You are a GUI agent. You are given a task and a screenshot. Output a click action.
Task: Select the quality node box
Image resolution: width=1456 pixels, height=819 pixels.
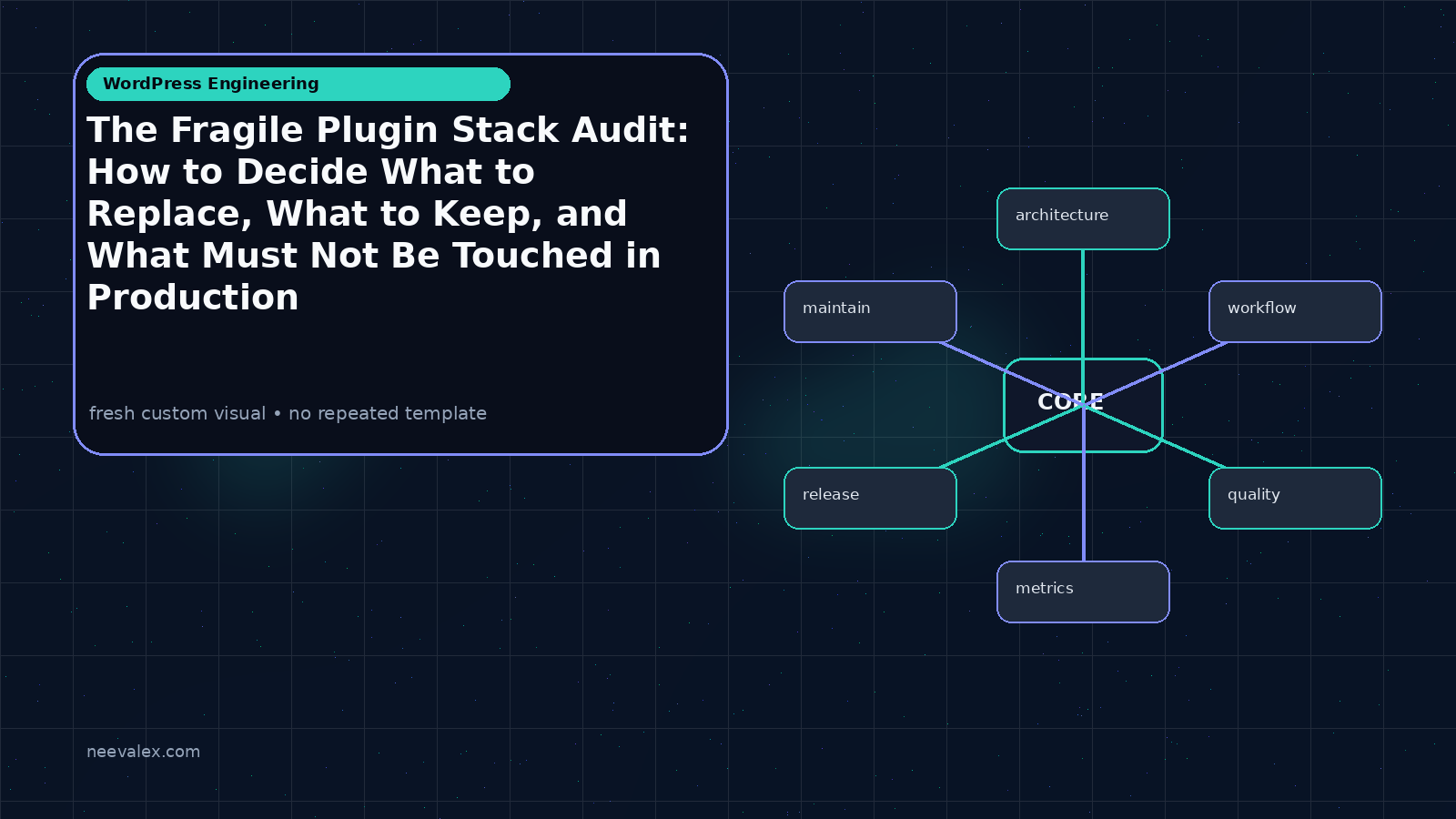(x=1295, y=498)
